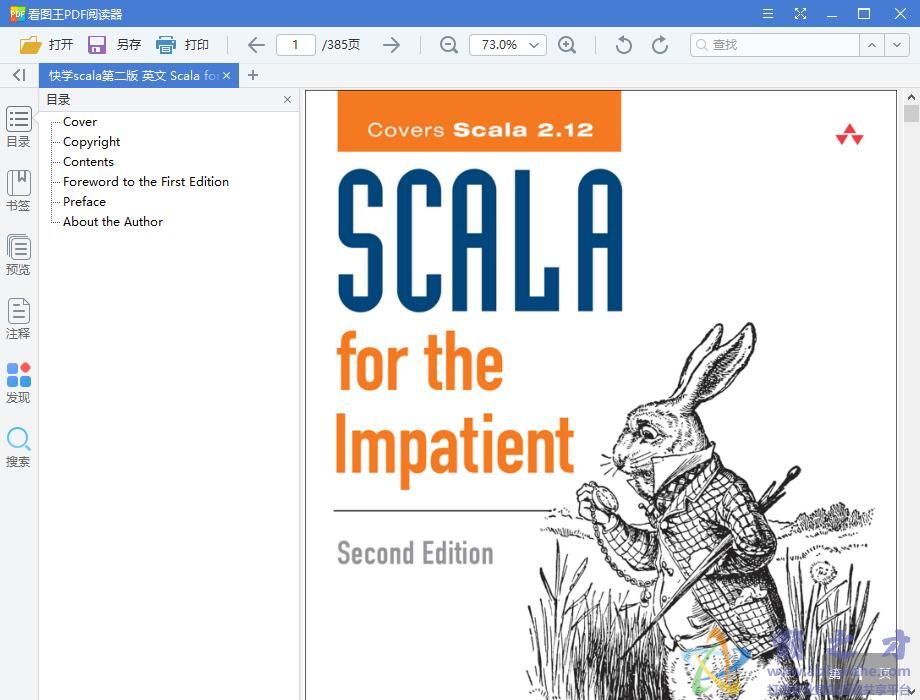Add a new tab with plus button
This screenshot has width=920, height=700.
[x=253, y=75]
